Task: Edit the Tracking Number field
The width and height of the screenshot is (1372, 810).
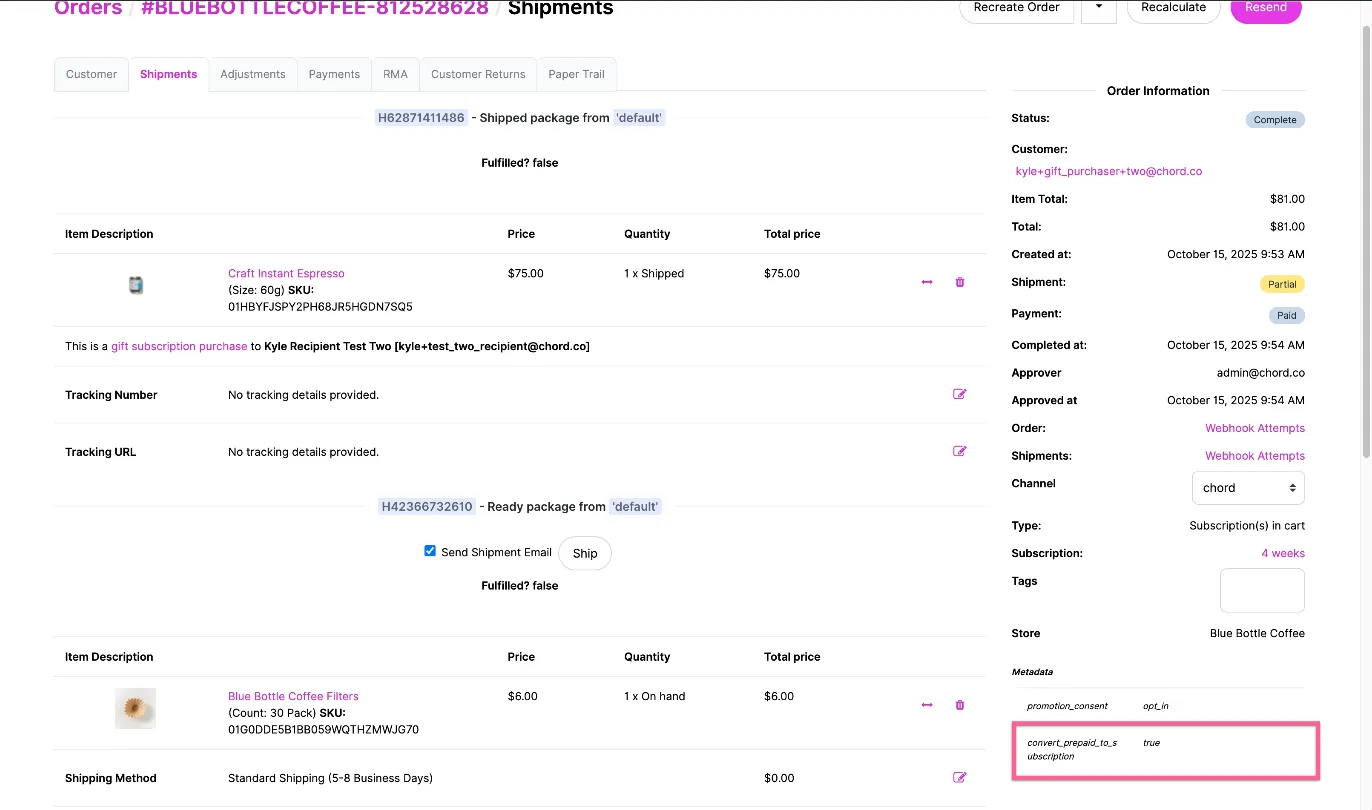Action: click(x=960, y=394)
